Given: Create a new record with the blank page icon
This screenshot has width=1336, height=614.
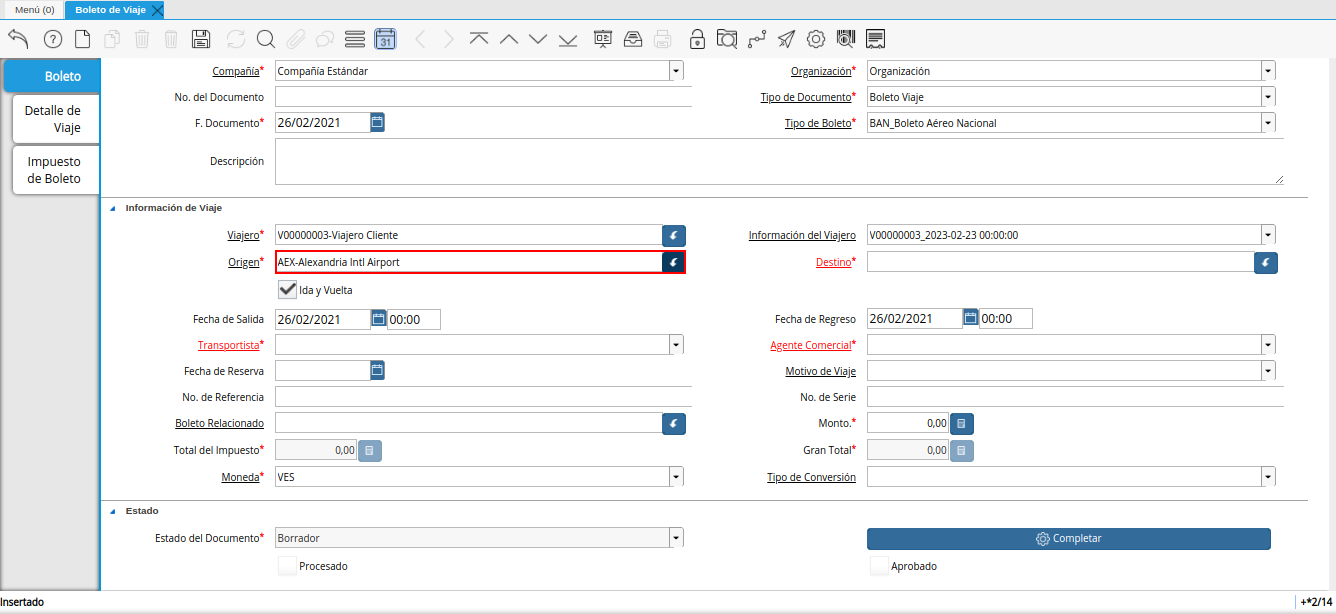Looking at the screenshot, I should tap(83, 39).
